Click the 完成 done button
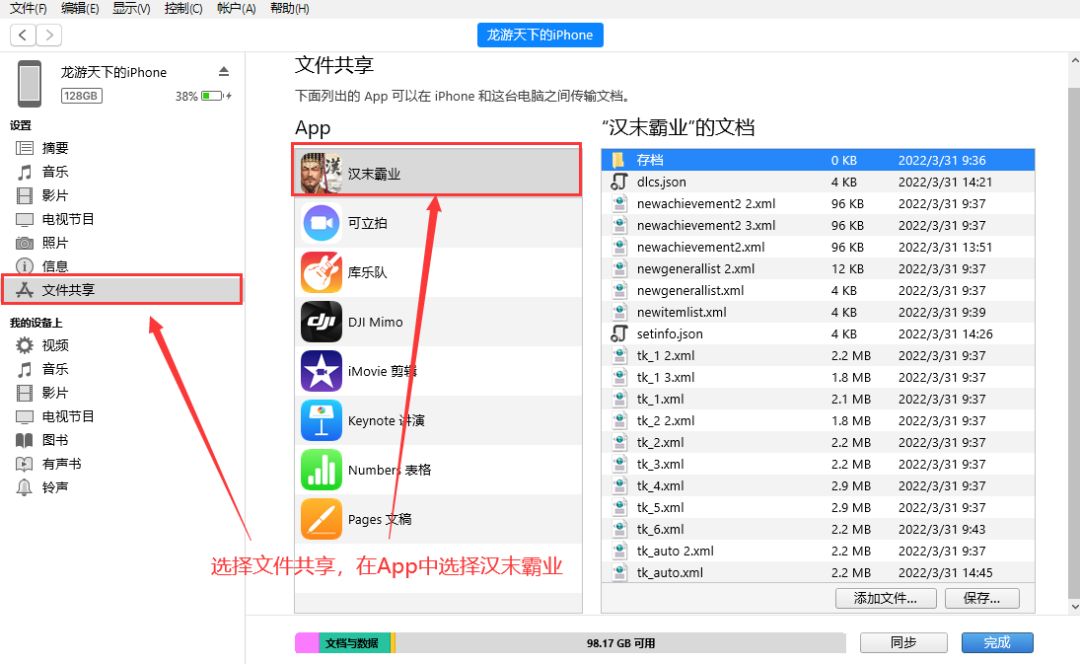 pyautogui.click(x=997, y=643)
